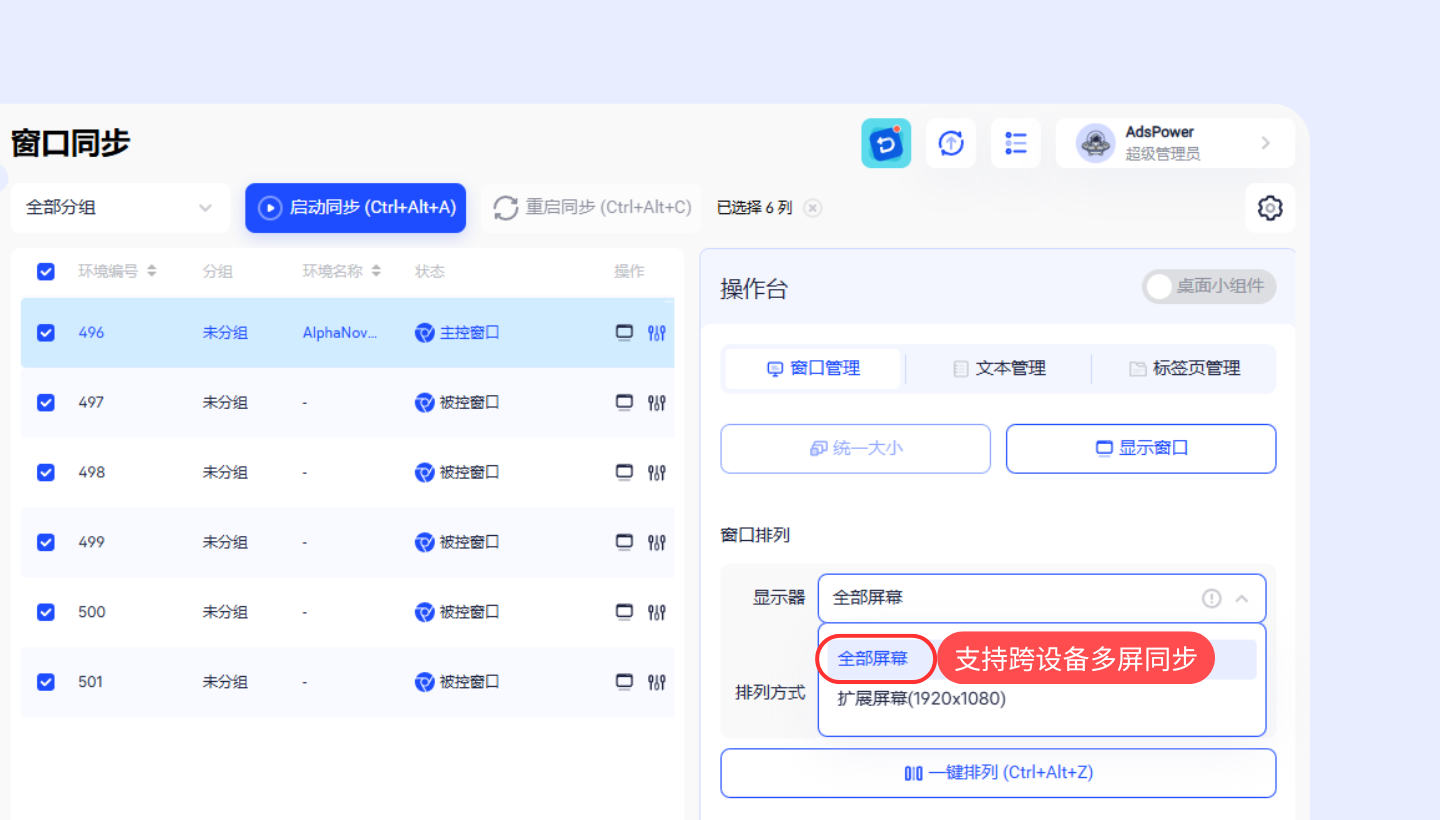Click 启动同步 (Ctrl+Alt+A) button
This screenshot has height=820, width=1440.
pyautogui.click(x=356, y=208)
